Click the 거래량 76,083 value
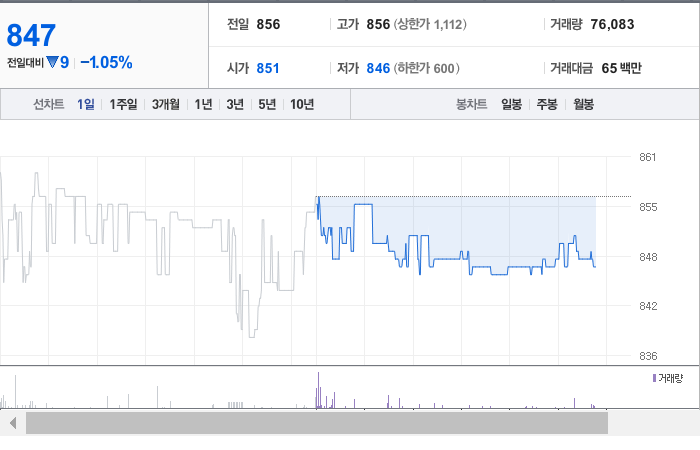This screenshot has height=450, width=700. (x=612, y=24)
